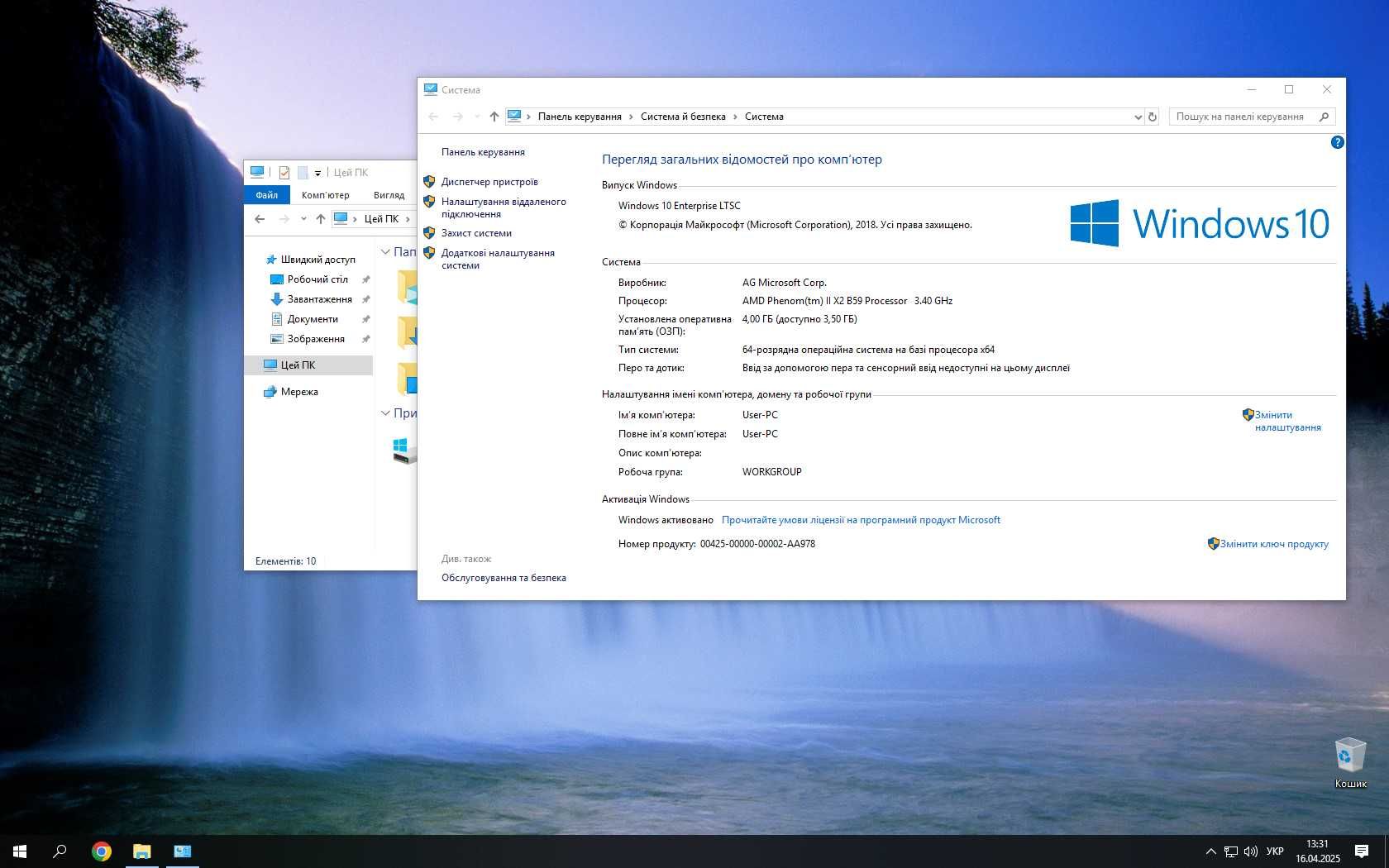This screenshot has width=1389, height=868.
Task: Expand arrow after System and Security breadcrumb
Action: (735, 117)
